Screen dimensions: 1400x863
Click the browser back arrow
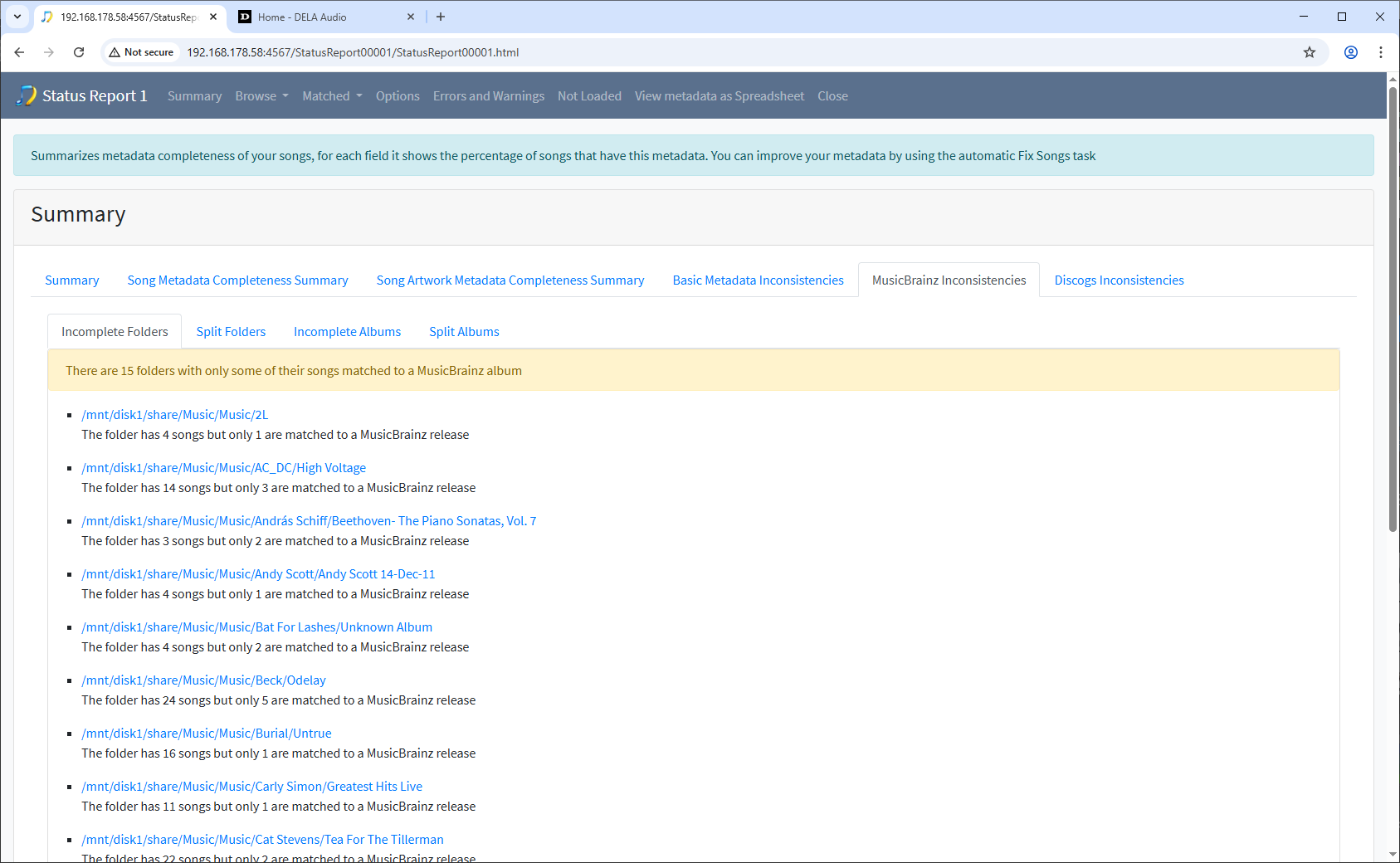coord(19,52)
